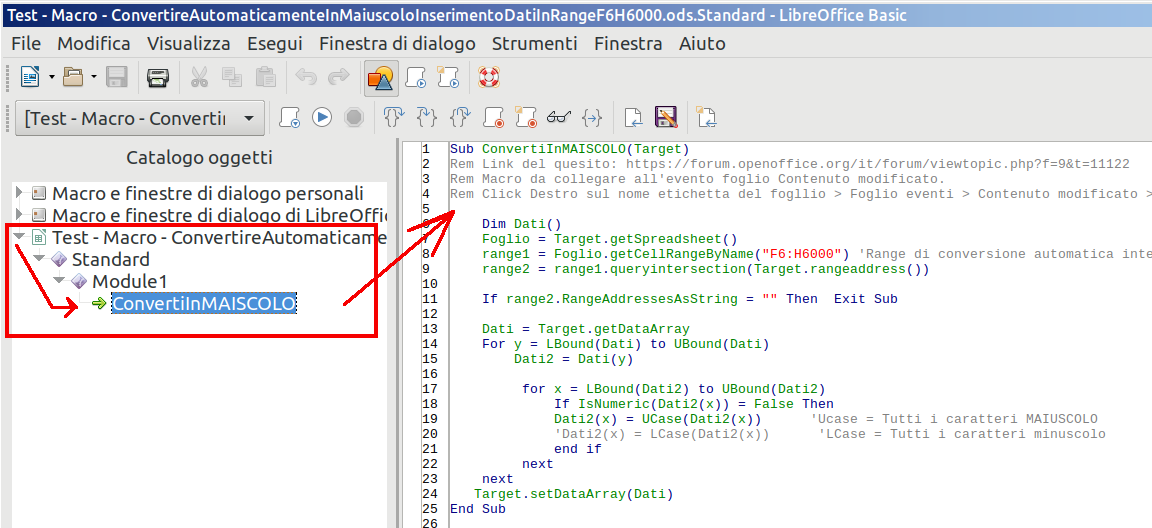Screen dimensions: 1152x528
Task: Click the New document icon
Action: coord(29,77)
